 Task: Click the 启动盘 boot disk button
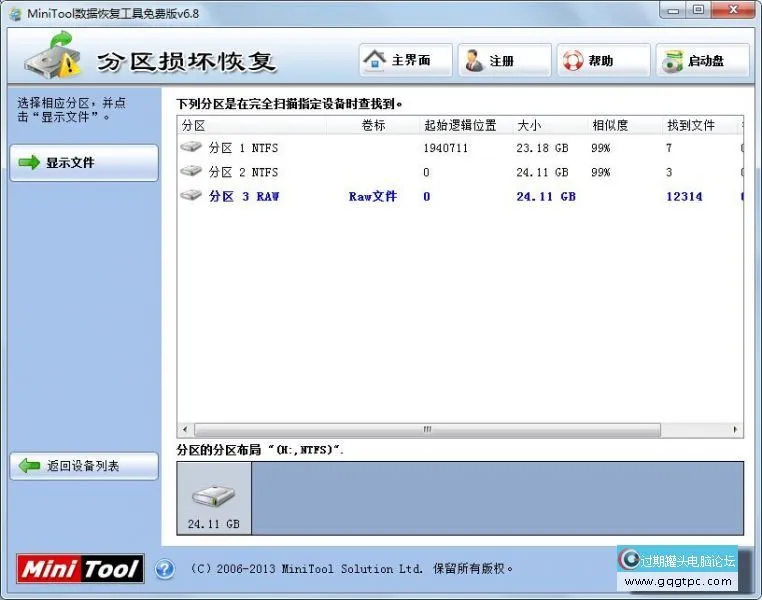point(703,60)
